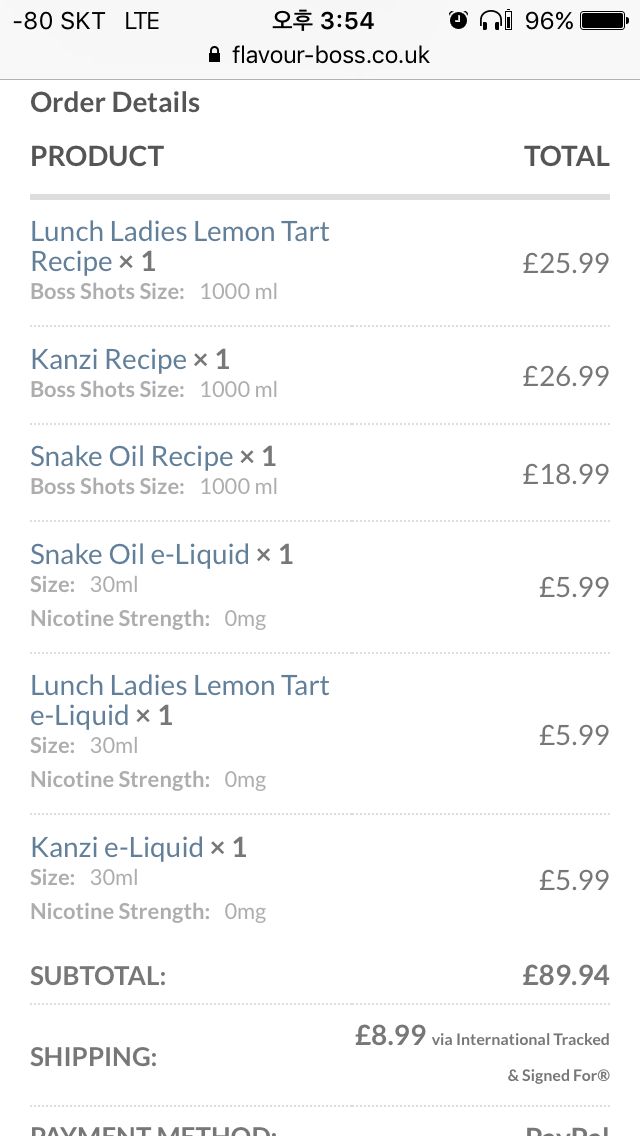Open Lunch Ladies Lemon Tart e-Liquid link
This screenshot has height=1136, width=640.
point(179,700)
